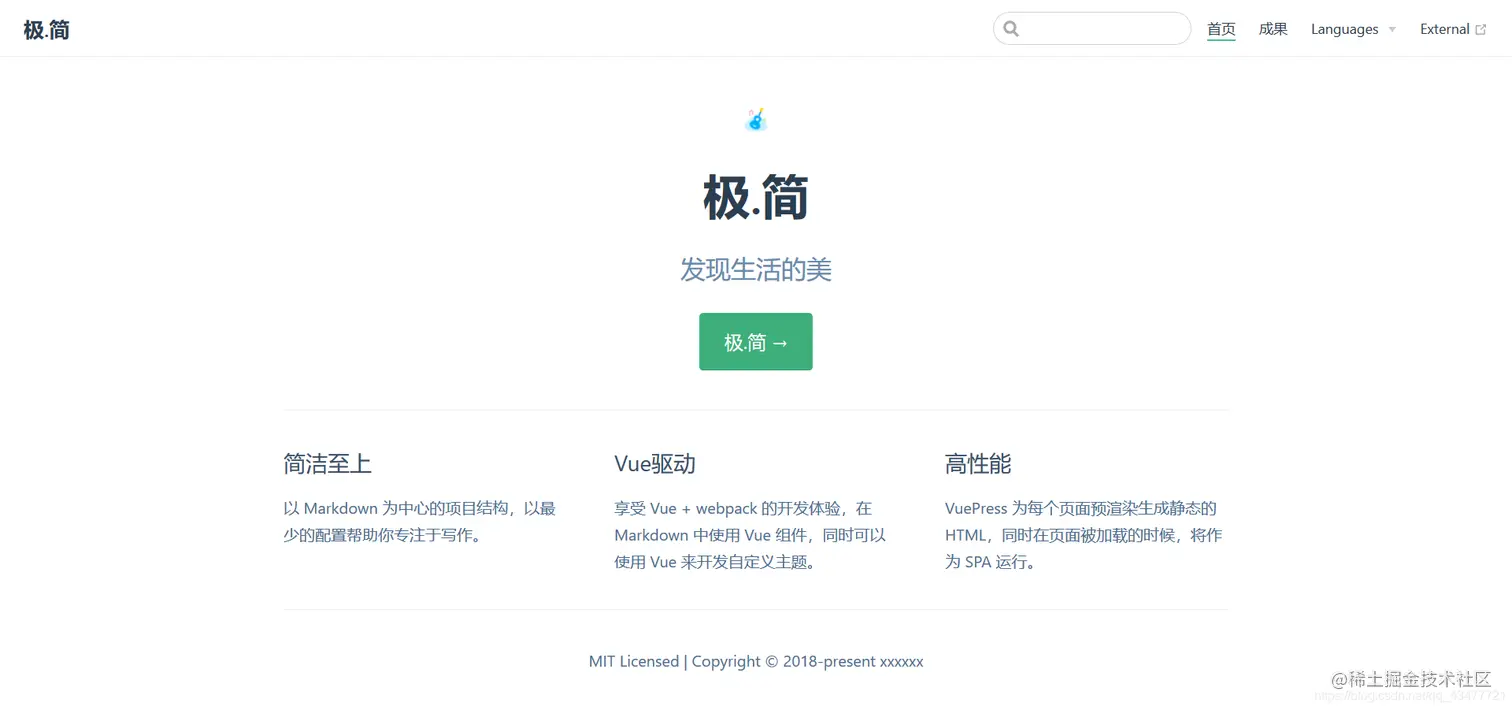Click the 发现生活的美 tagline text
The width and height of the screenshot is (1512, 710).
click(x=756, y=269)
